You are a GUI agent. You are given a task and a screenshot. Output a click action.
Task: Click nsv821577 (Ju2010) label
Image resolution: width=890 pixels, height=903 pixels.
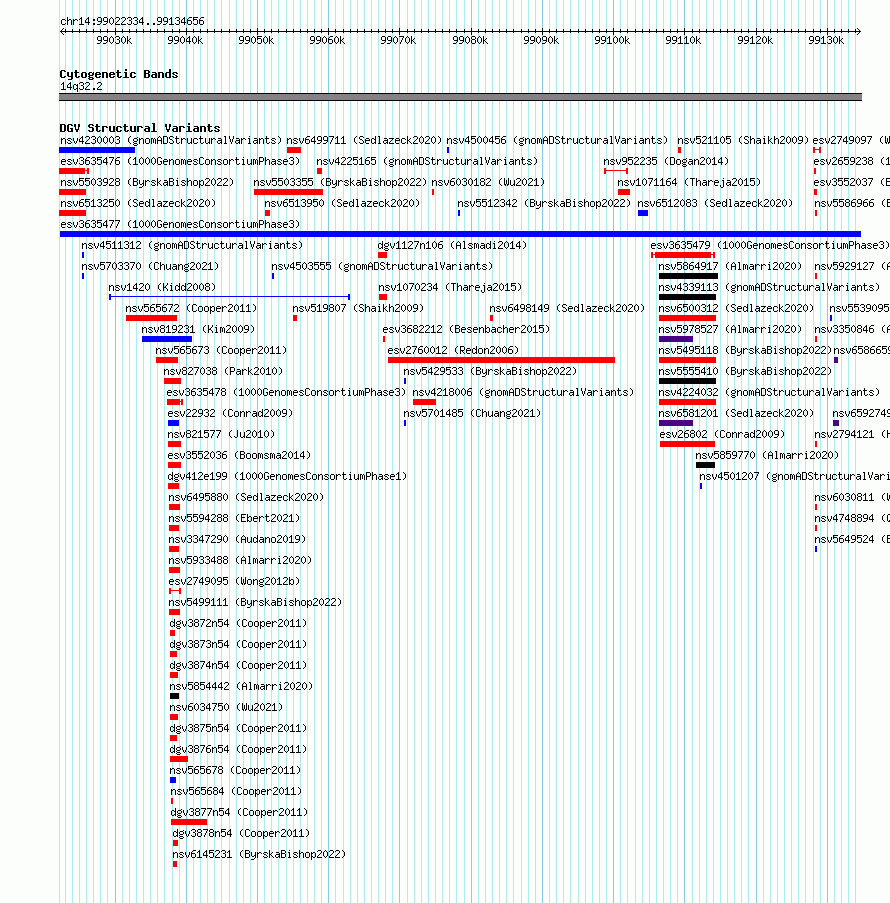point(221,434)
